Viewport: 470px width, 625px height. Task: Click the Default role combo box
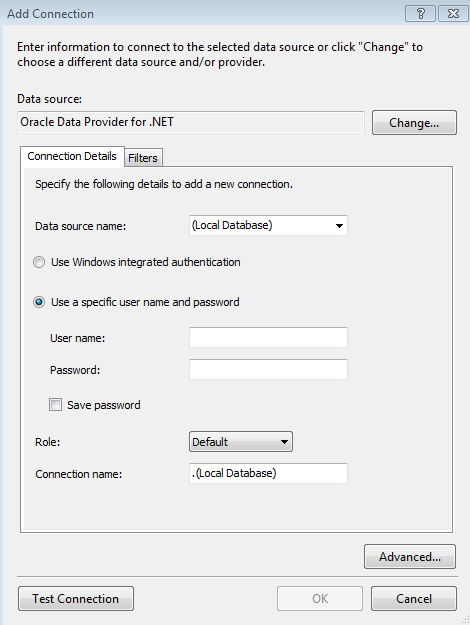coord(241,442)
